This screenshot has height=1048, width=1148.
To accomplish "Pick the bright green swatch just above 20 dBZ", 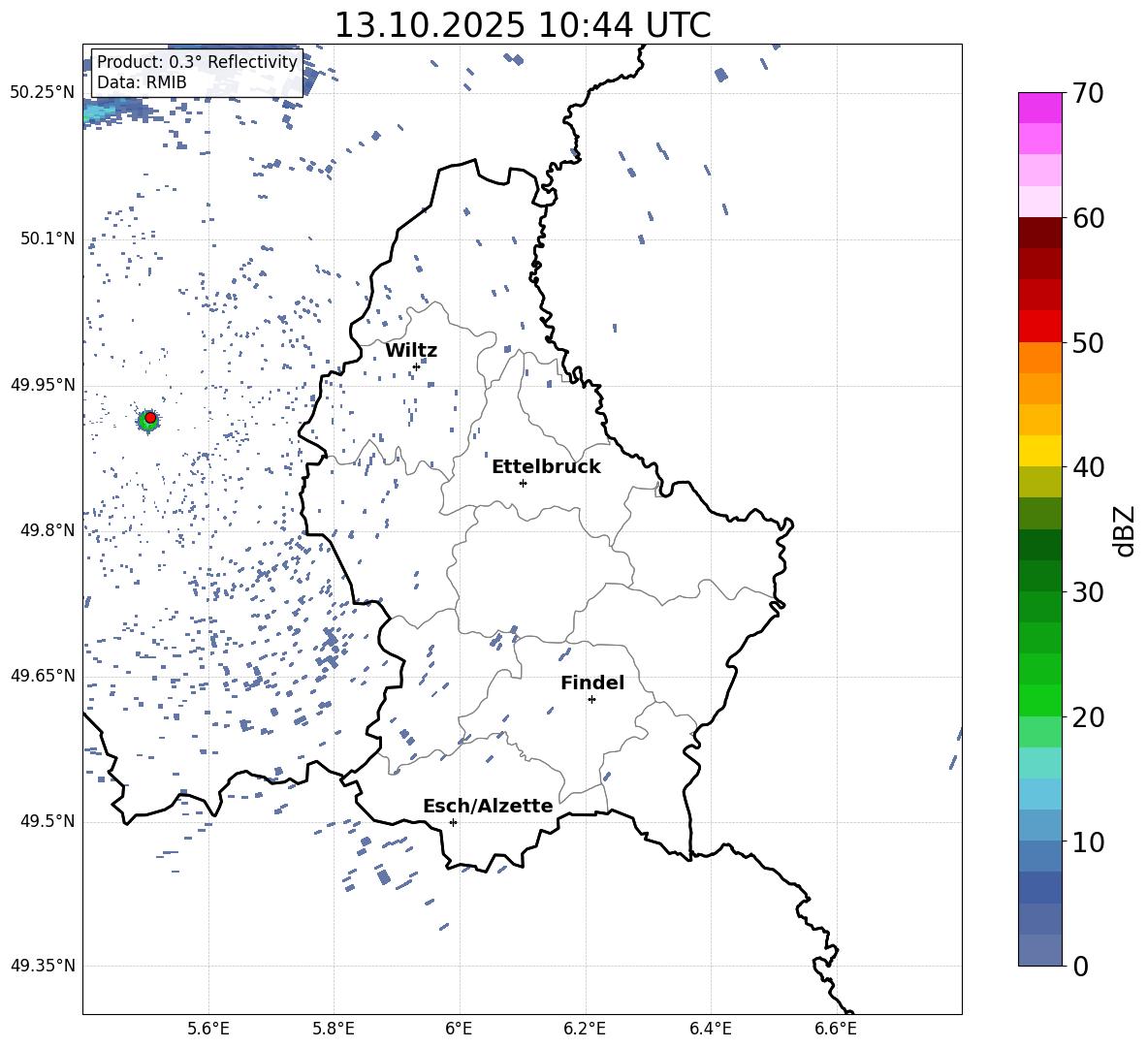I will tap(1040, 701).
